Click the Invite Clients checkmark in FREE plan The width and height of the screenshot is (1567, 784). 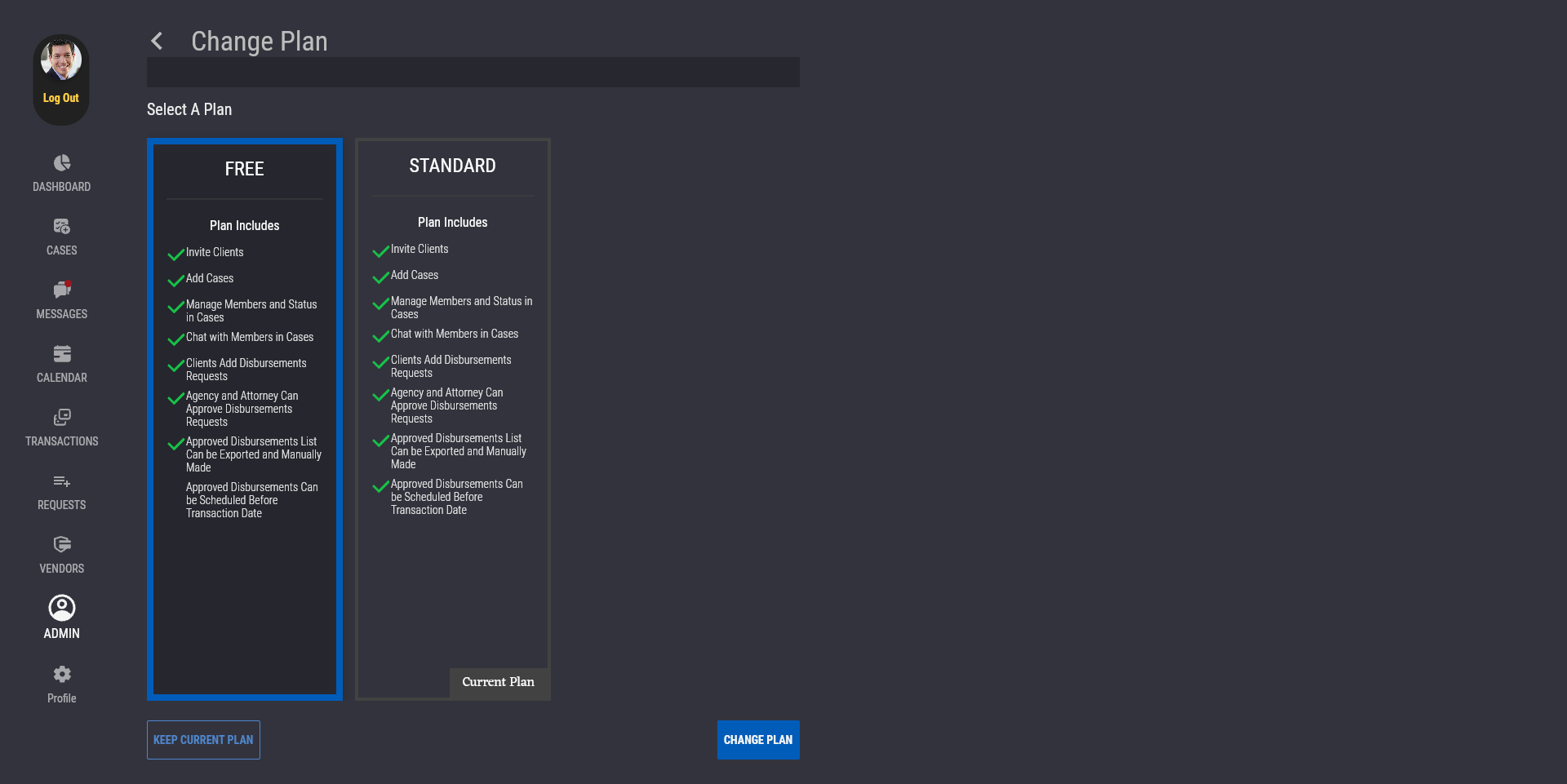pyautogui.click(x=175, y=255)
